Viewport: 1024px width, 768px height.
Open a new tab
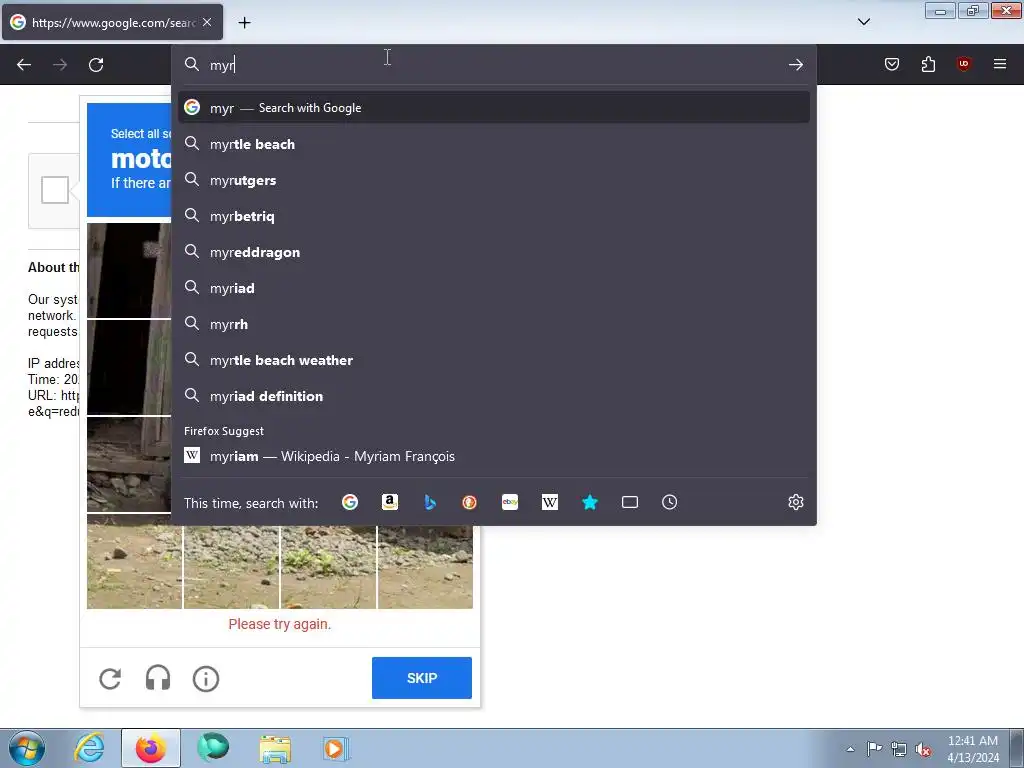[x=244, y=23]
